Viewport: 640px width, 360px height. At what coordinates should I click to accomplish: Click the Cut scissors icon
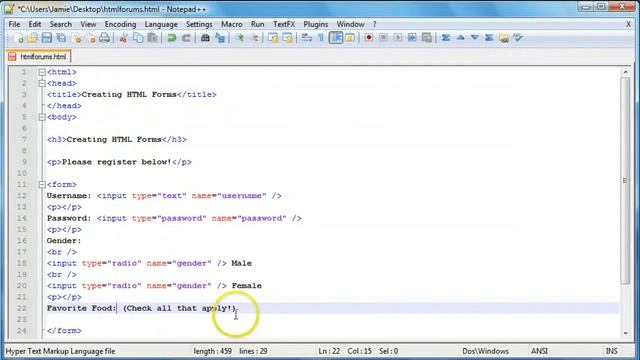pyautogui.click(x=123, y=38)
